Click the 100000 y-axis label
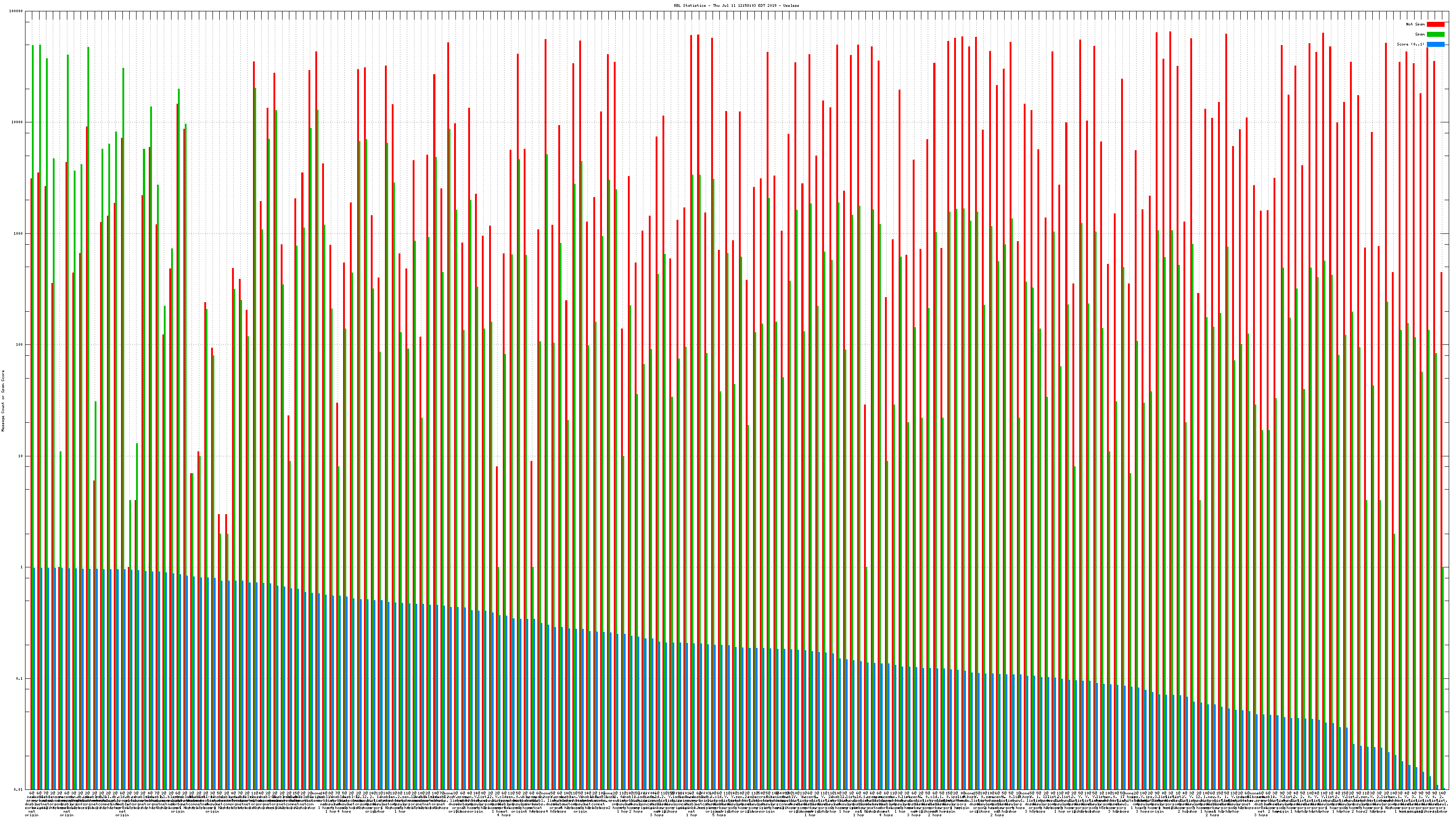The image size is (1456, 819). point(17,11)
